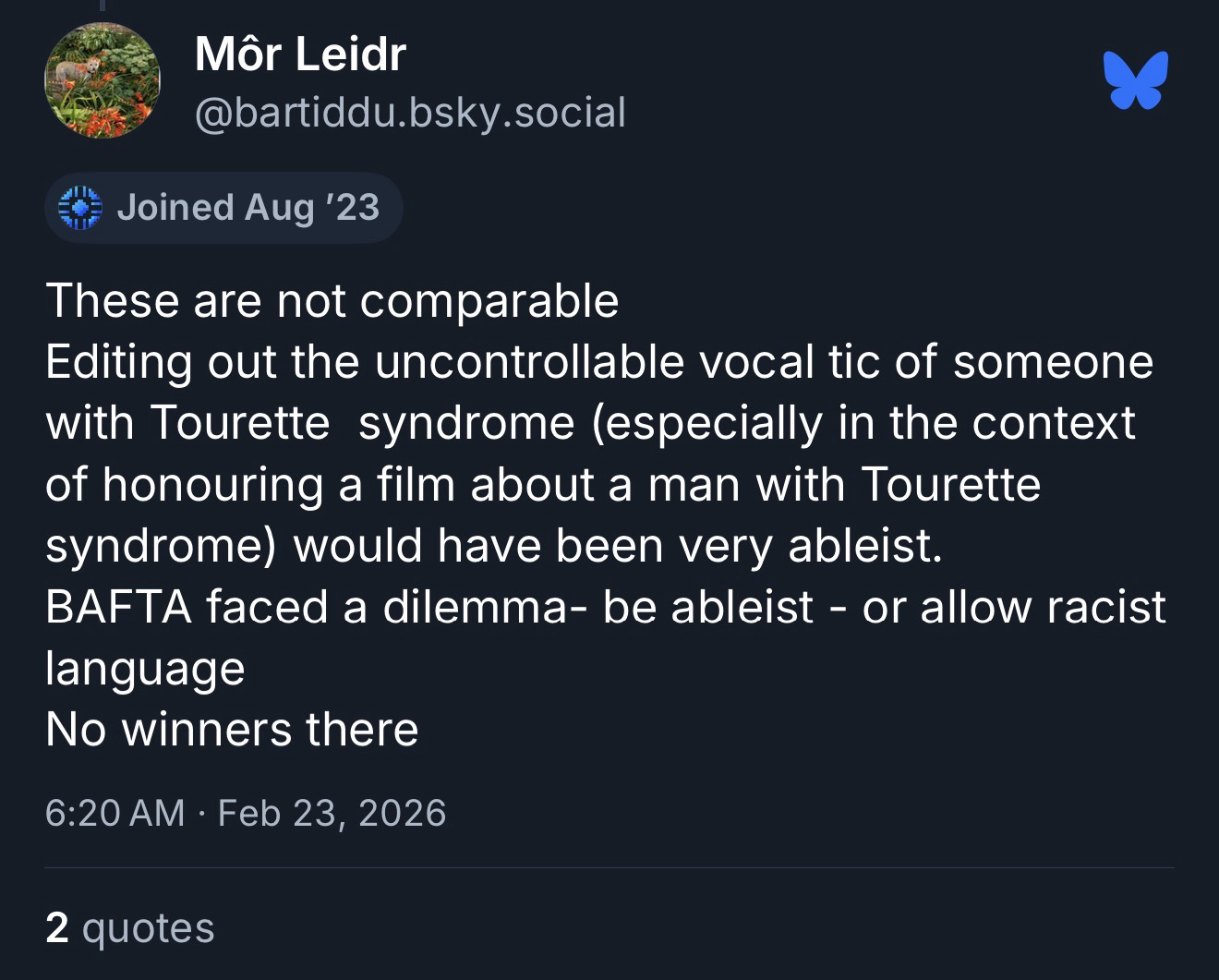Viewport: 1219px width, 980px height.
Task: Click the Bluesky butterfly logo
Action: (x=1135, y=80)
